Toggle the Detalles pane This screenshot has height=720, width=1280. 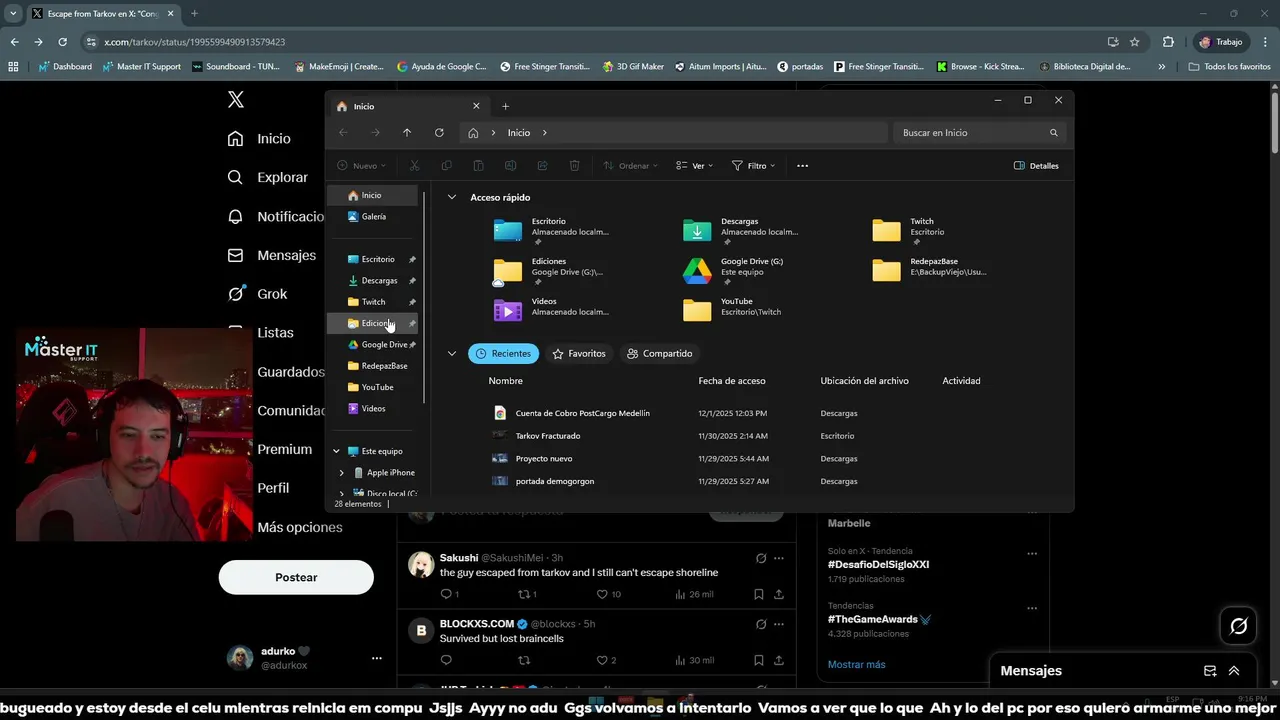1036,166
